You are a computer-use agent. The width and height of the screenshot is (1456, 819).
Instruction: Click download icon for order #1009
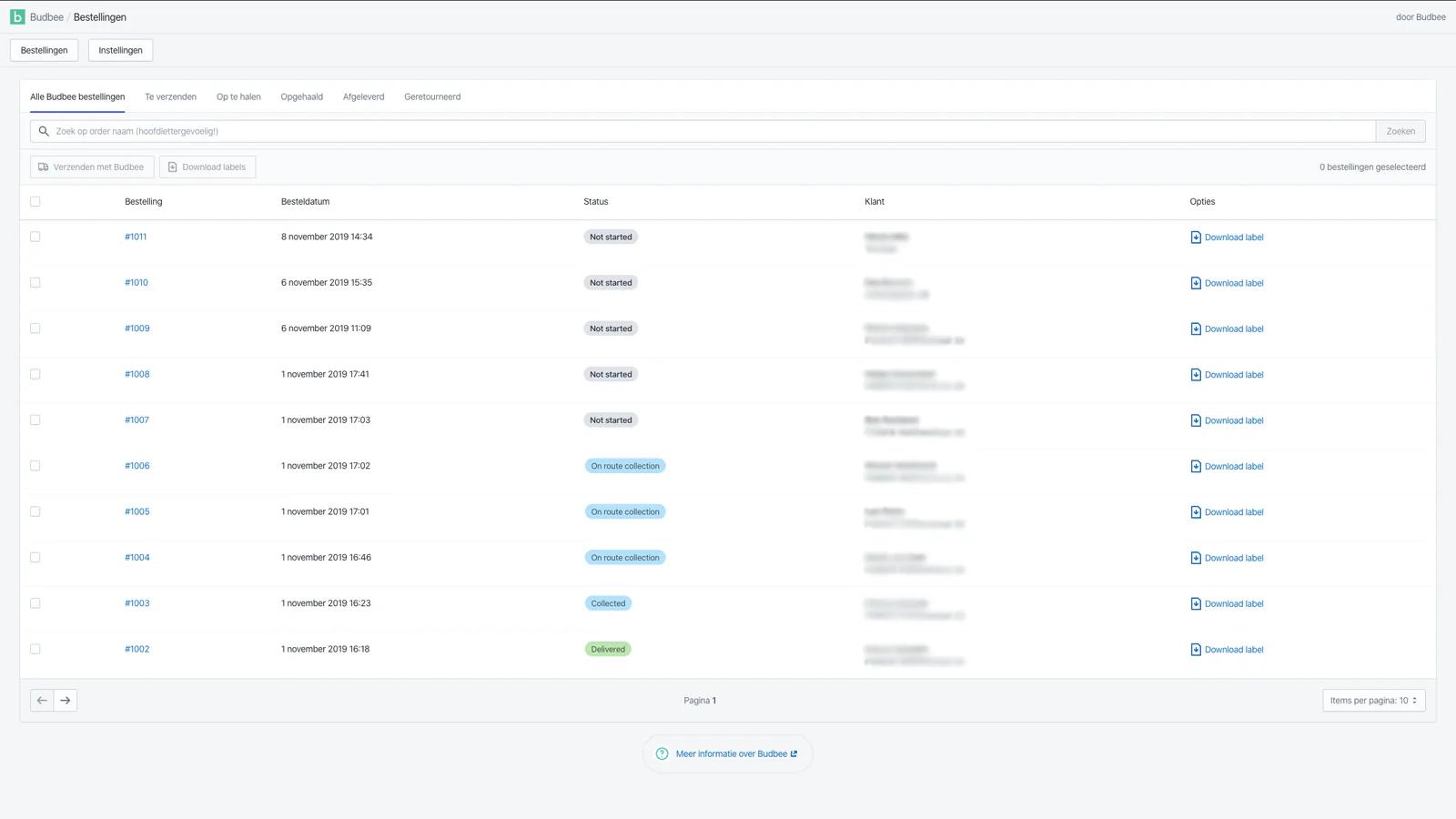coord(1196,329)
